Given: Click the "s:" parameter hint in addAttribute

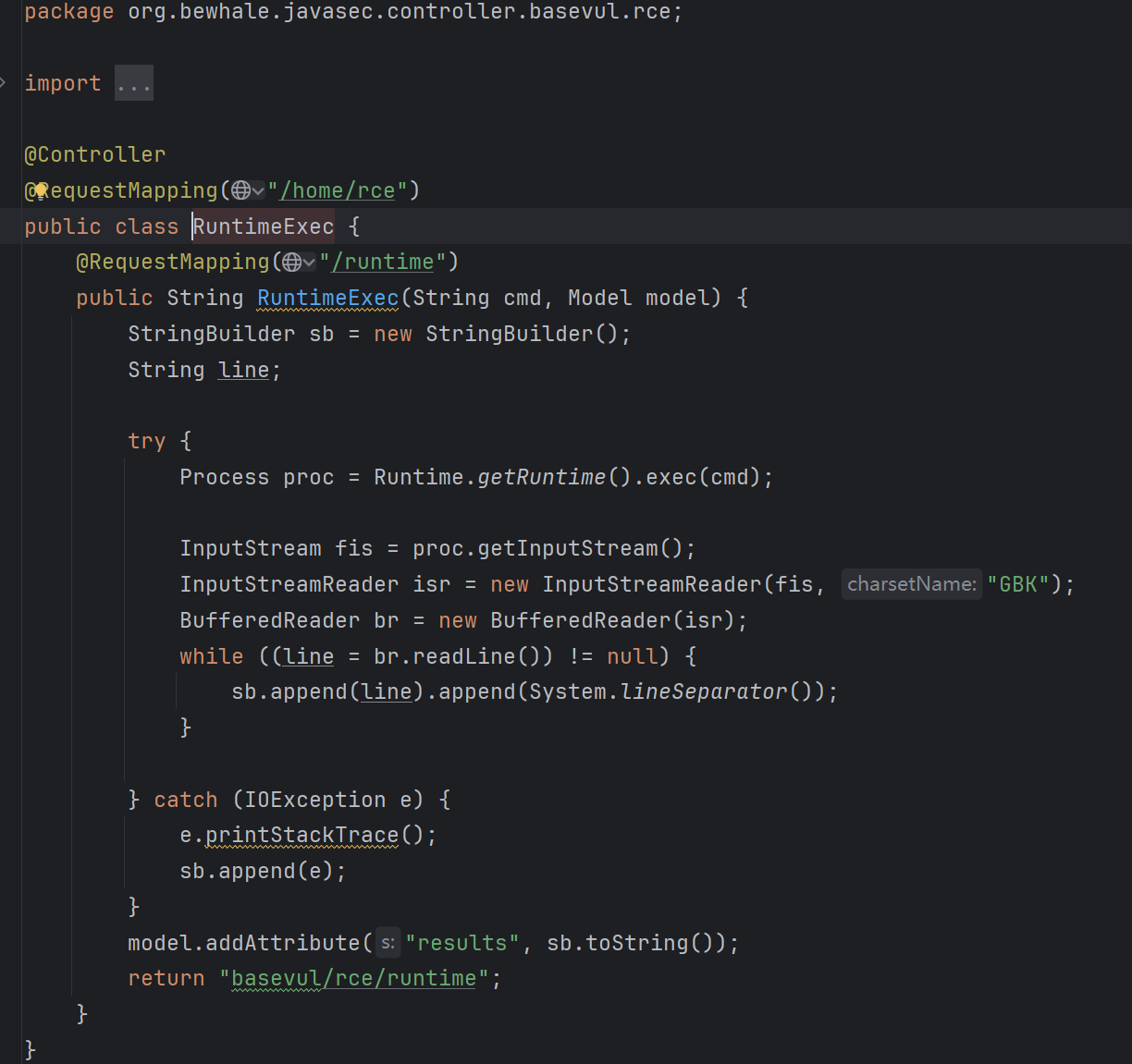Looking at the screenshot, I should tap(388, 943).
